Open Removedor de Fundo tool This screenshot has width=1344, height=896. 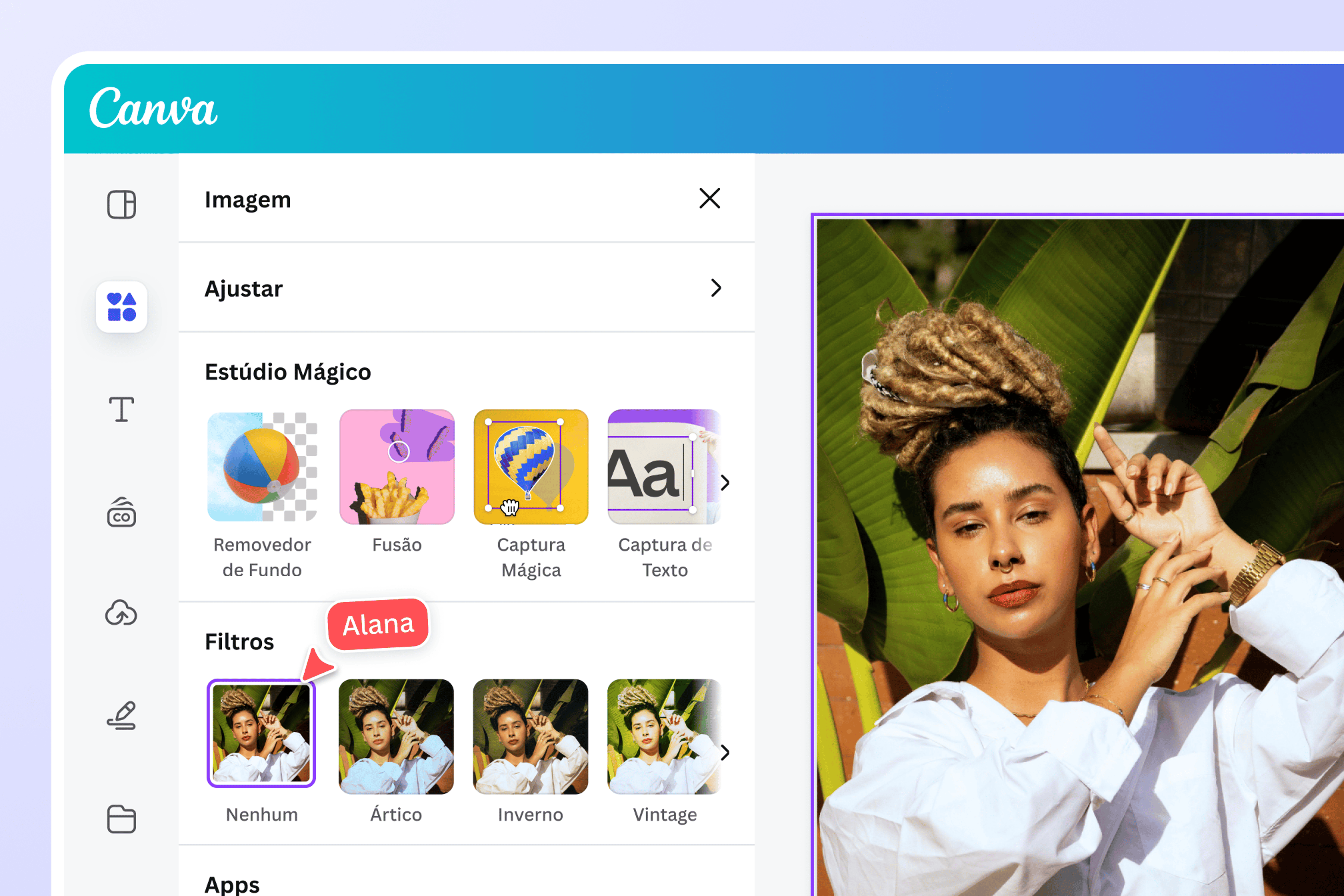[x=262, y=466]
